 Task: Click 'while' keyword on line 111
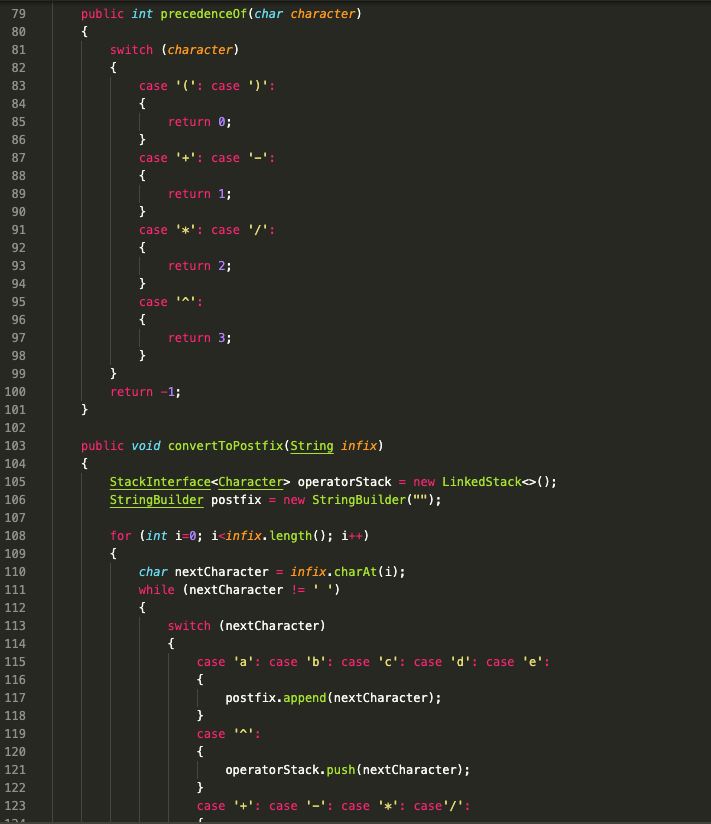[157, 590]
